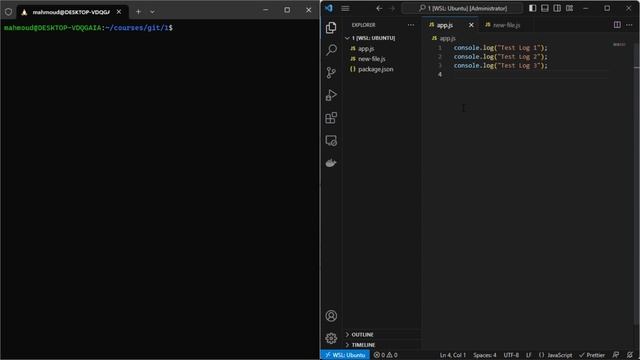
Task: Click line number 4 in the gutter
Action: [x=440, y=74]
